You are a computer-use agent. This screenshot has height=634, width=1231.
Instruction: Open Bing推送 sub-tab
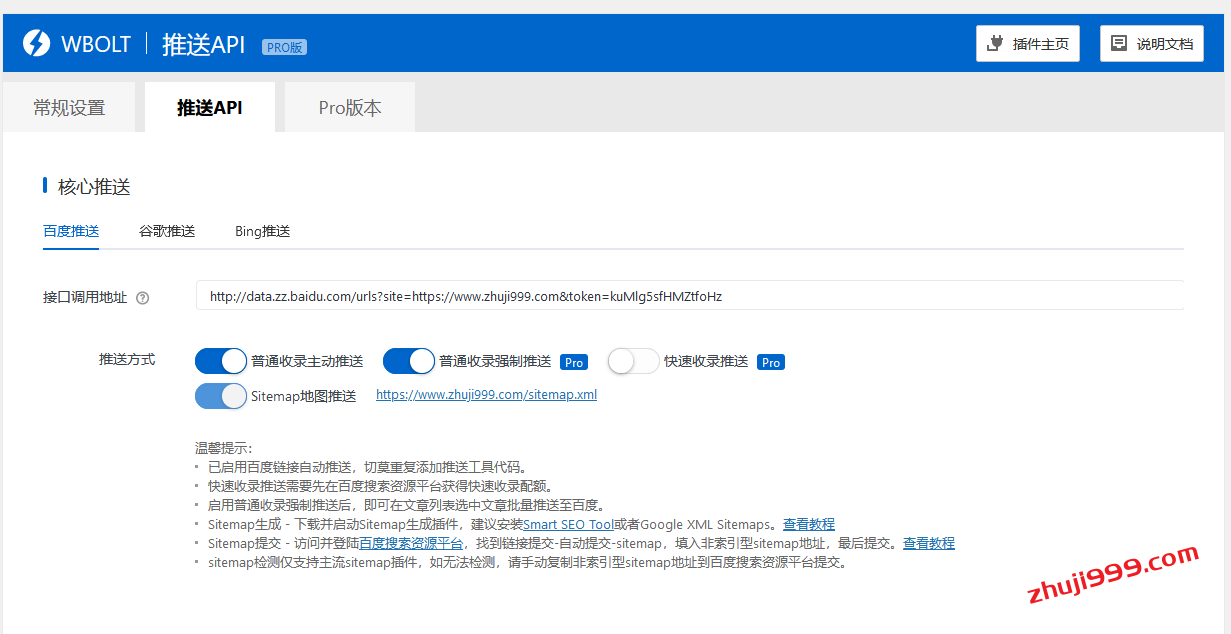click(x=263, y=231)
